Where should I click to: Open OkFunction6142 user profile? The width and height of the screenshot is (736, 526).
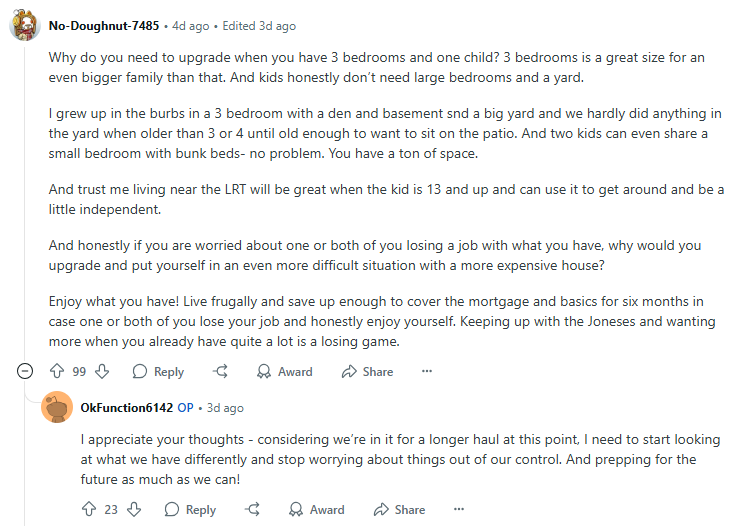(127, 408)
